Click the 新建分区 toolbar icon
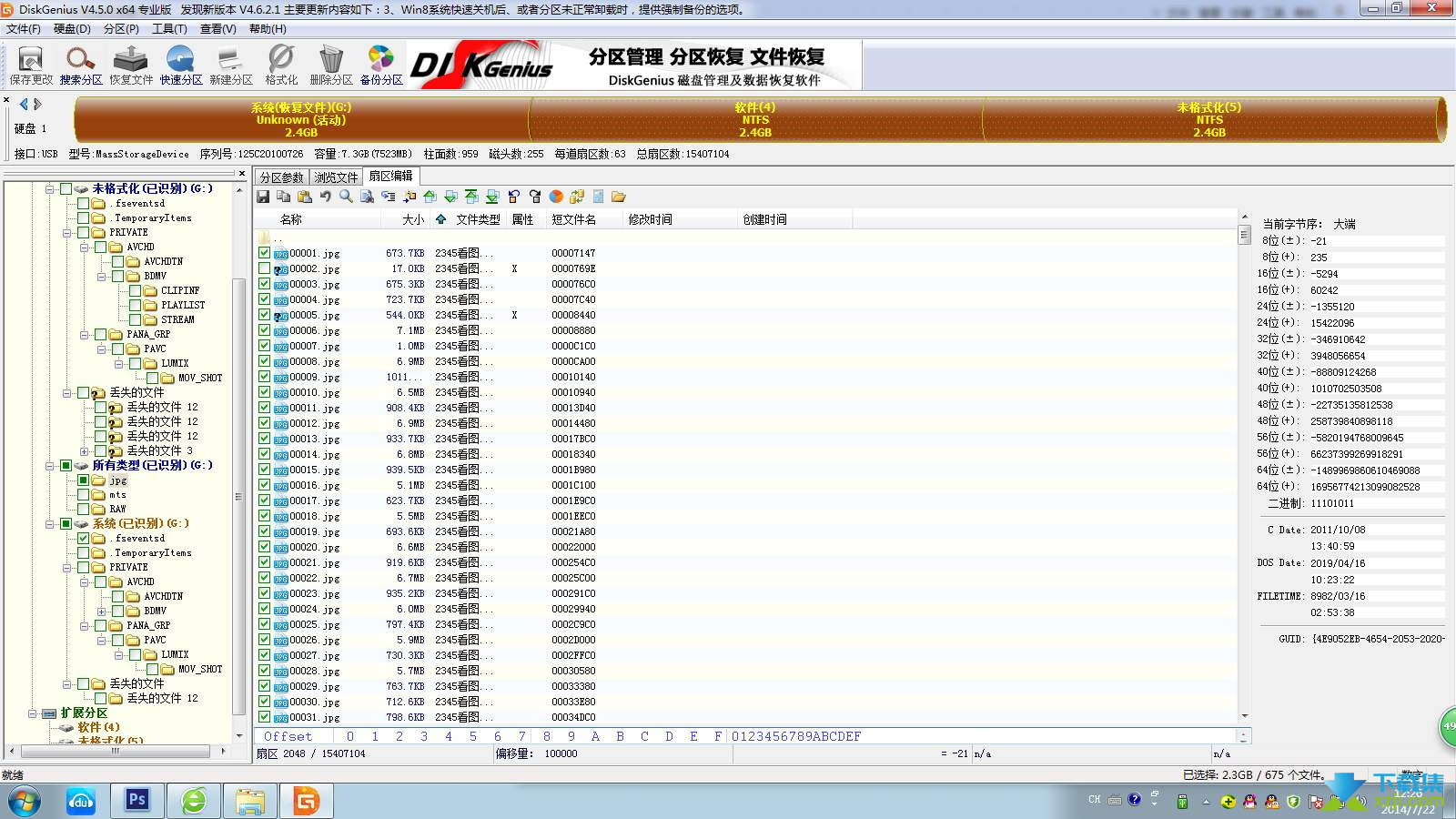Viewport: 1456px width, 819px height. (x=231, y=66)
